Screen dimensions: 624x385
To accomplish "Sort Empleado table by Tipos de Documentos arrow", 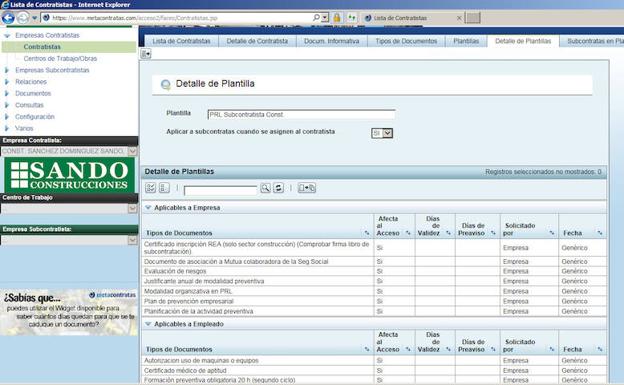I will (367, 349).
